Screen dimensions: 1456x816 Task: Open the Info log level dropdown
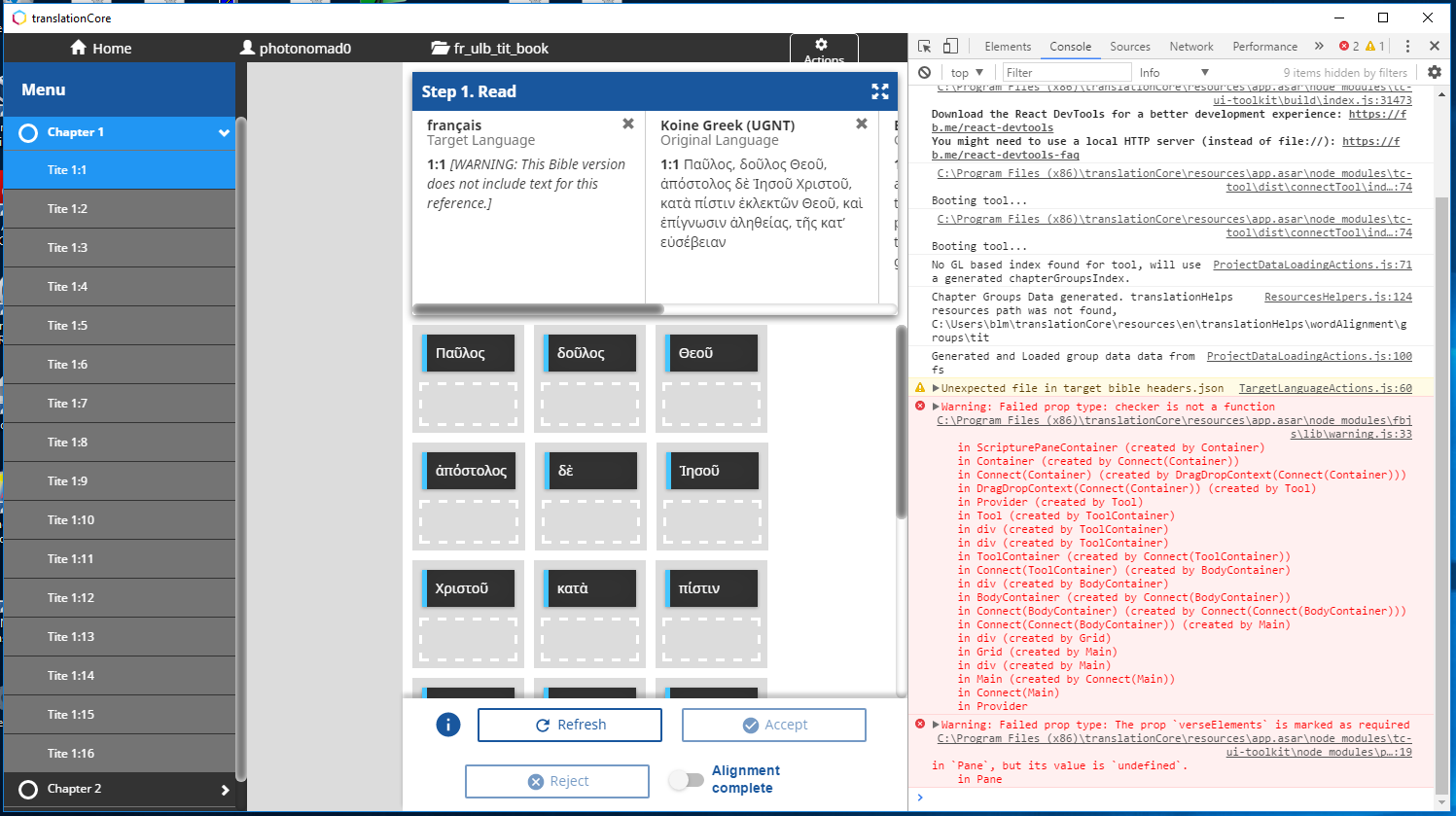tap(1173, 72)
